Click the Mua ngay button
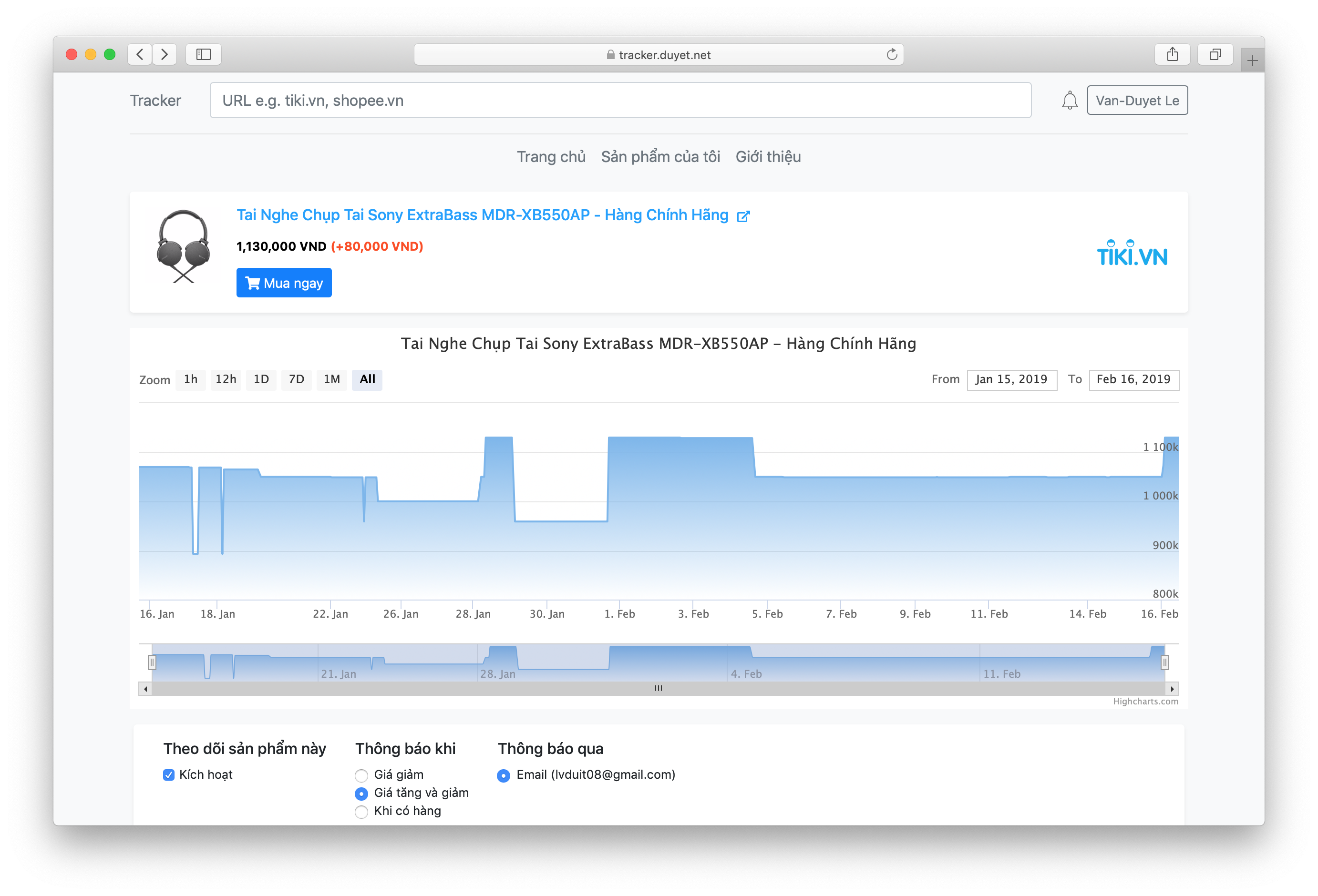The height and width of the screenshot is (896, 1318). pyautogui.click(x=284, y=282)
